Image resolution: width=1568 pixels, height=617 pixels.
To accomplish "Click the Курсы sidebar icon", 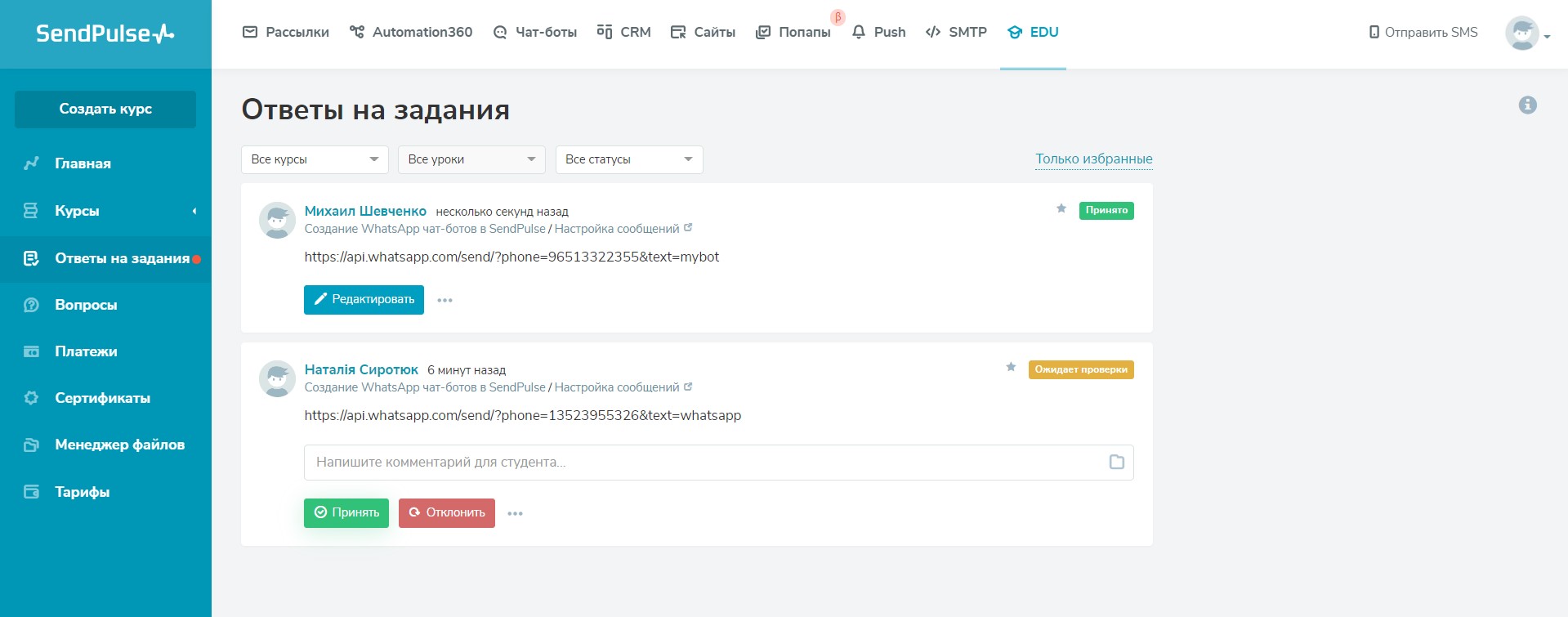I will coord(31,211).
